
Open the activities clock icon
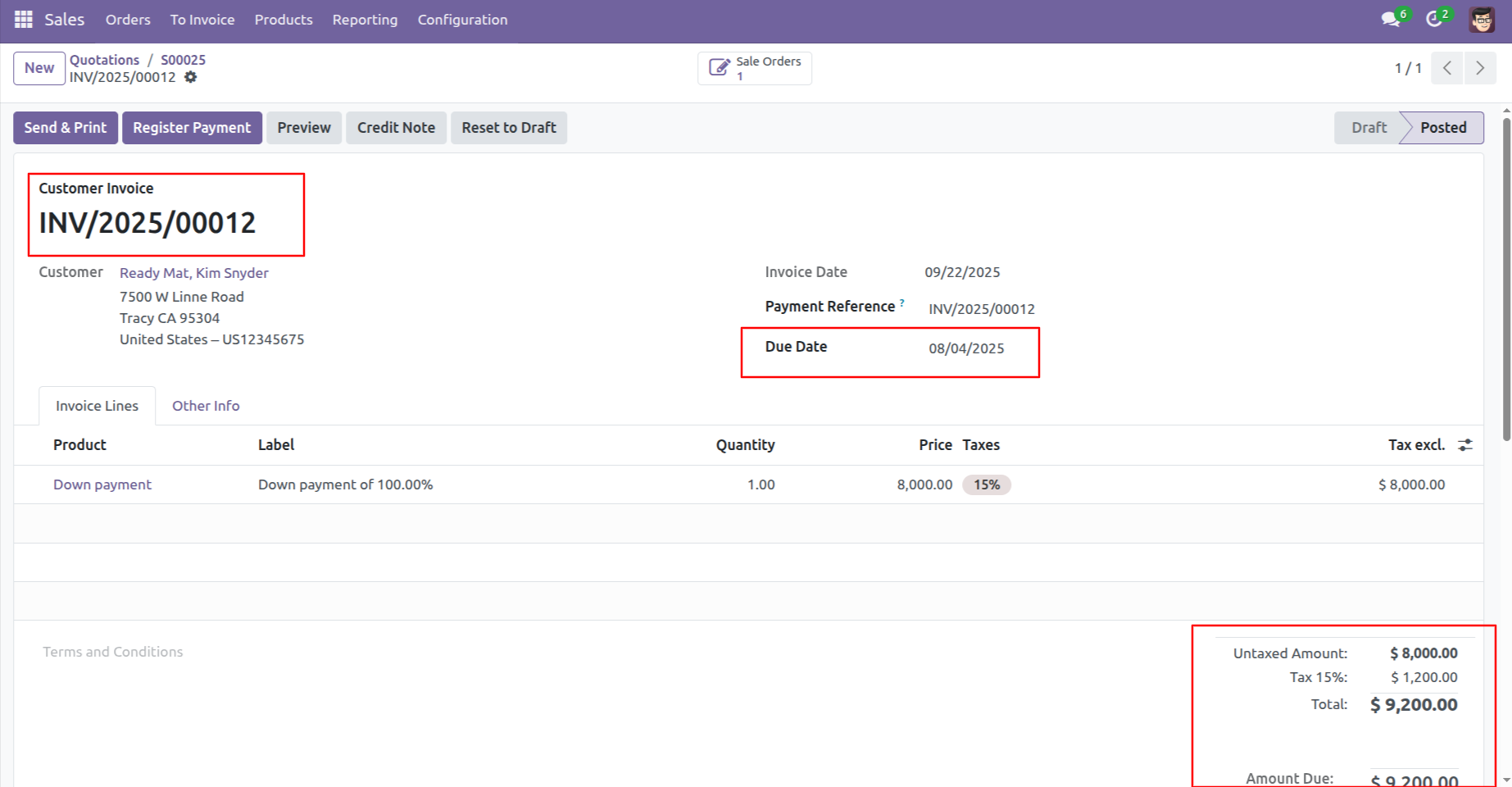(x=1434, y=20)
